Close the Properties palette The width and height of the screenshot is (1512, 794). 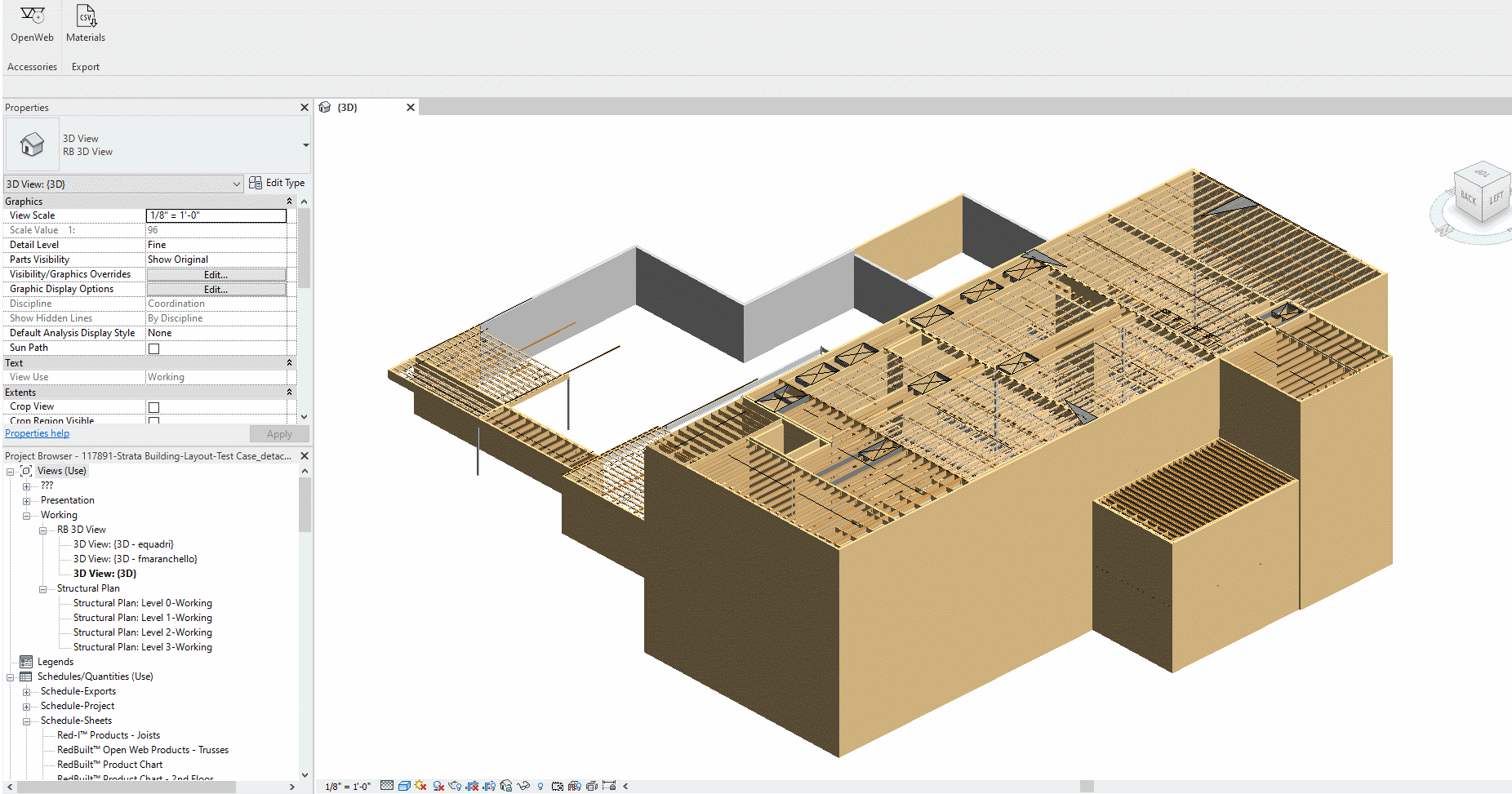305,108
